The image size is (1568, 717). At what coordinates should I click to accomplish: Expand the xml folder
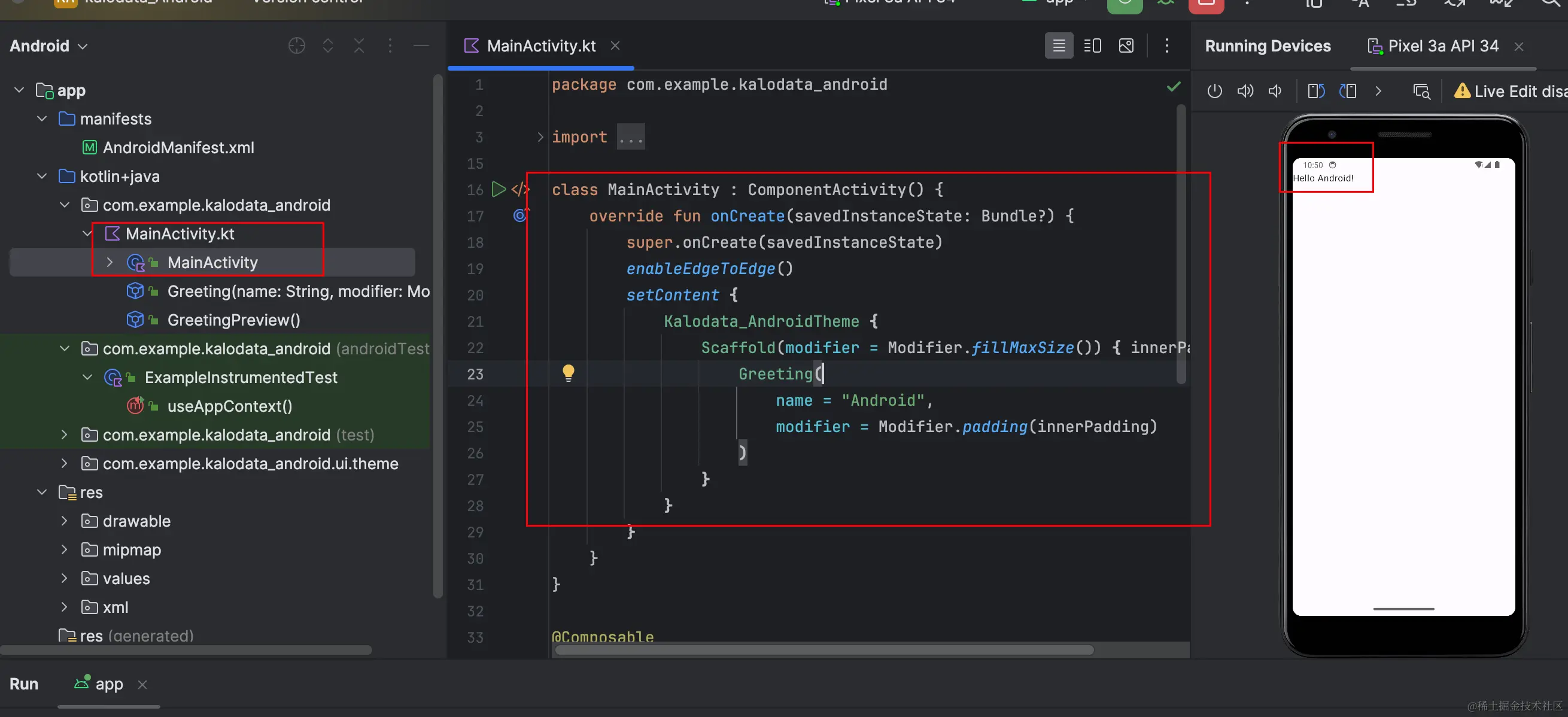[x=65, y=607]
